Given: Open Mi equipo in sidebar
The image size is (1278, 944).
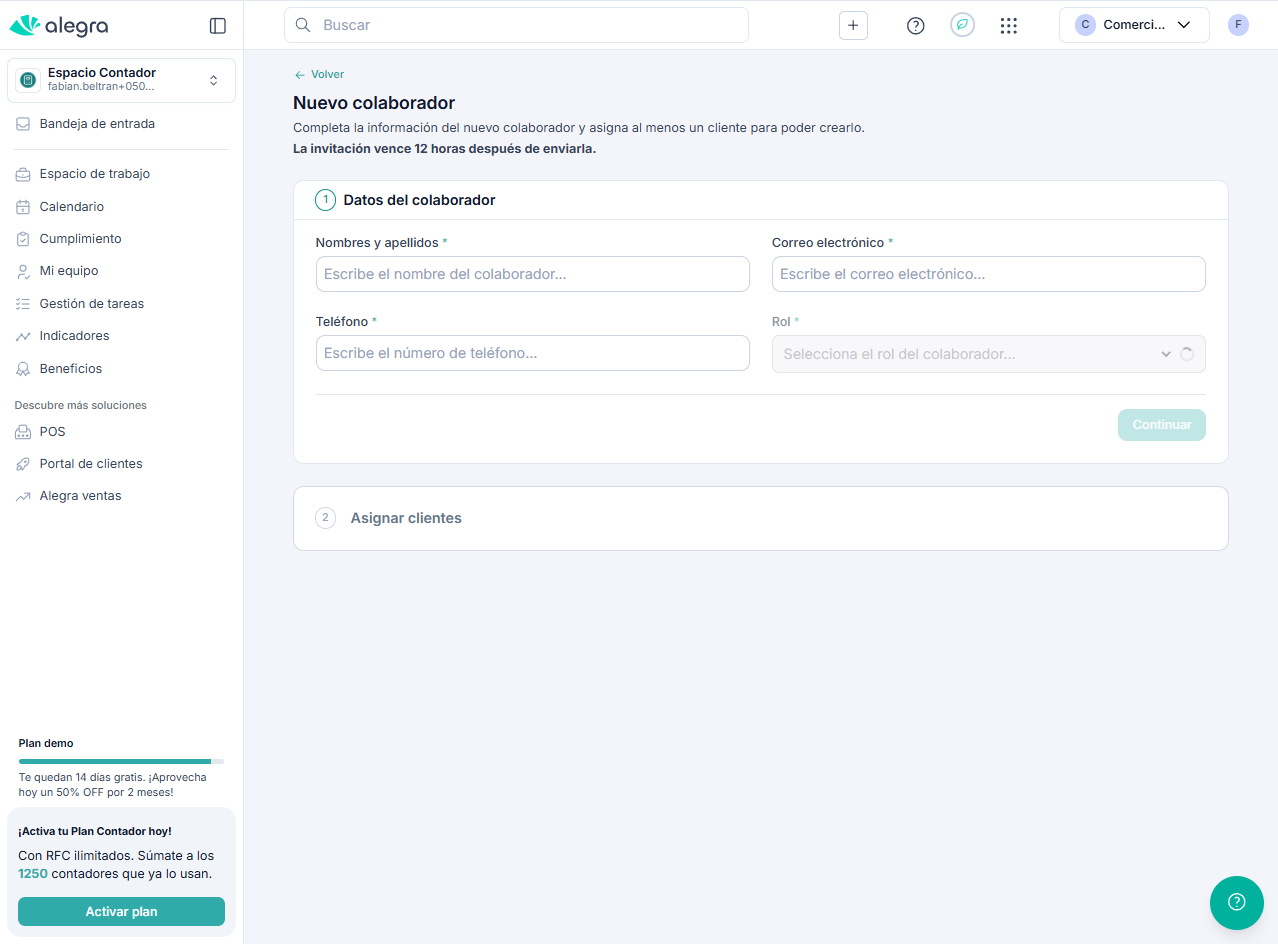Looking at the screenshot, I should 69,271.
